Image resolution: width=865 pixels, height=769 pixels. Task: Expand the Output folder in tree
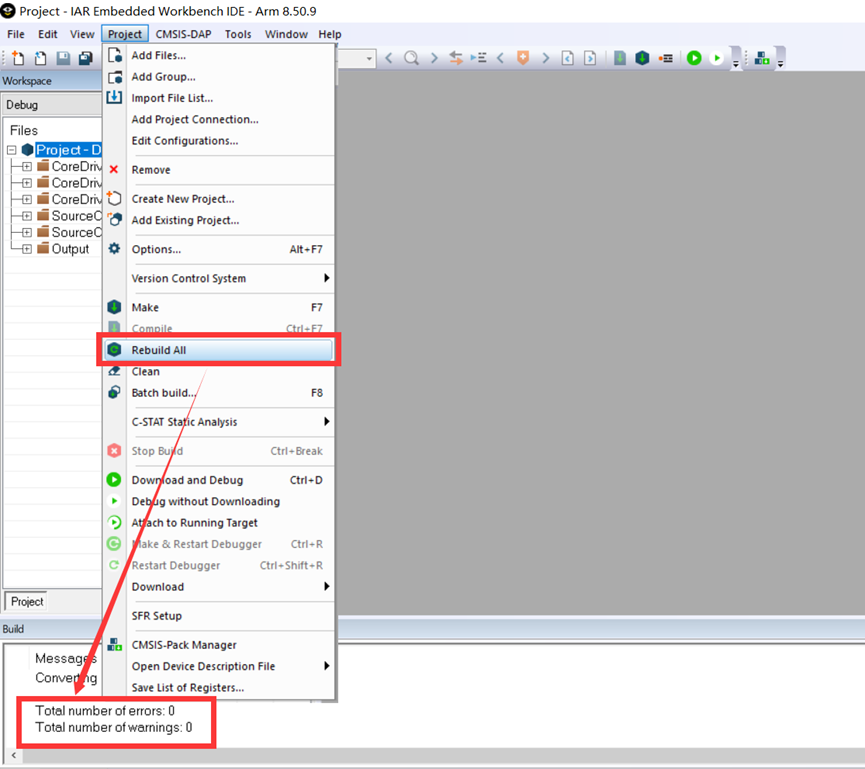click(27, 249)
